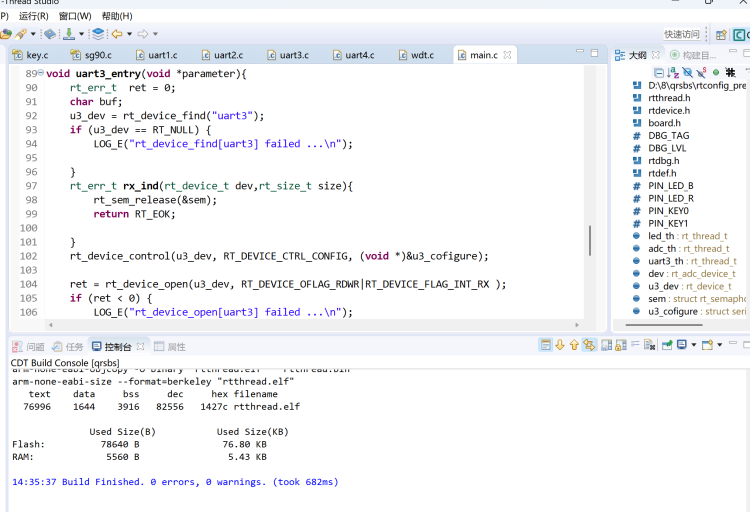Switch to the sg90.c editor tab

tap(91, 55)
